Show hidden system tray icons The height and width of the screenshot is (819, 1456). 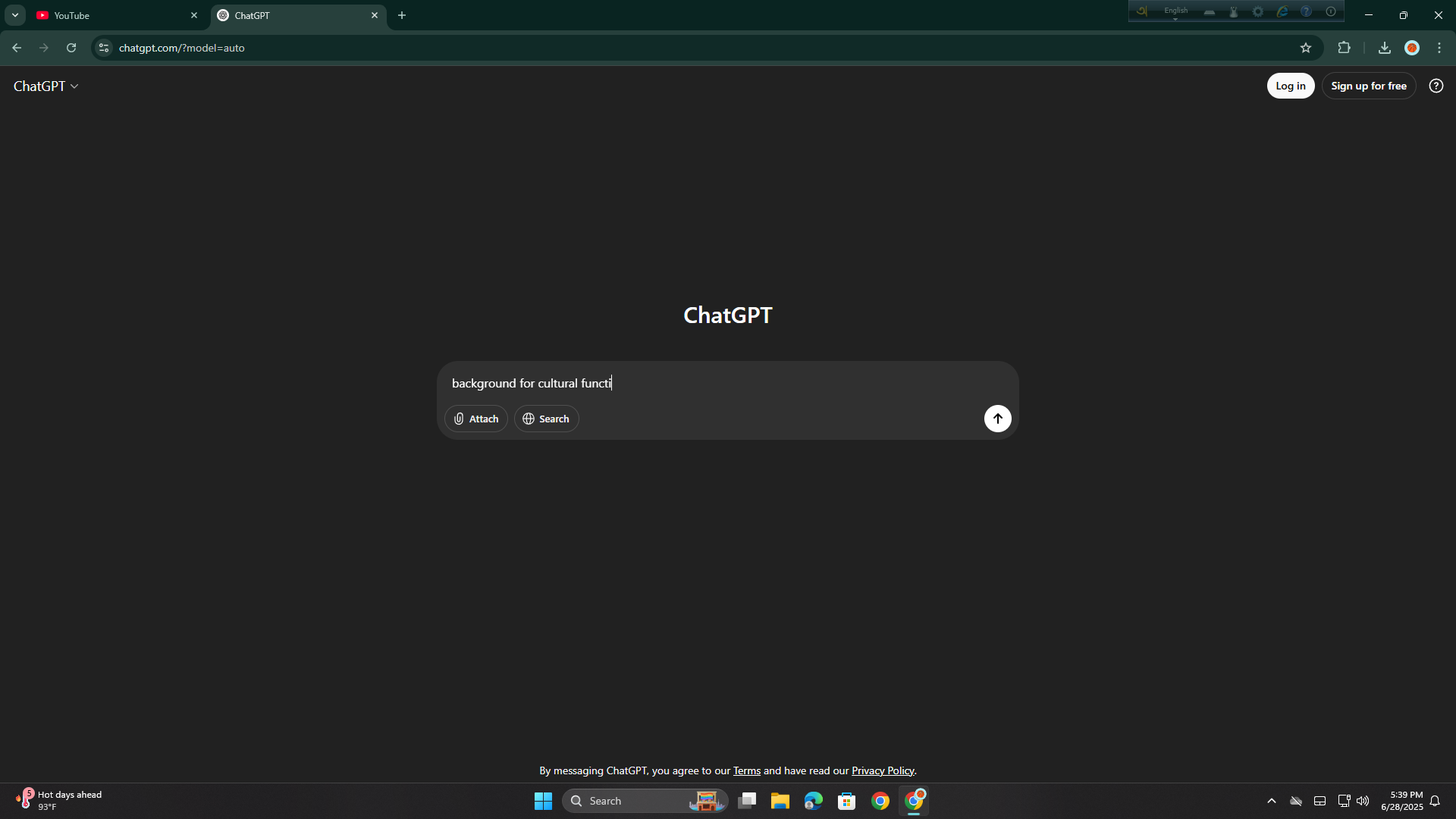point(1272,801)
